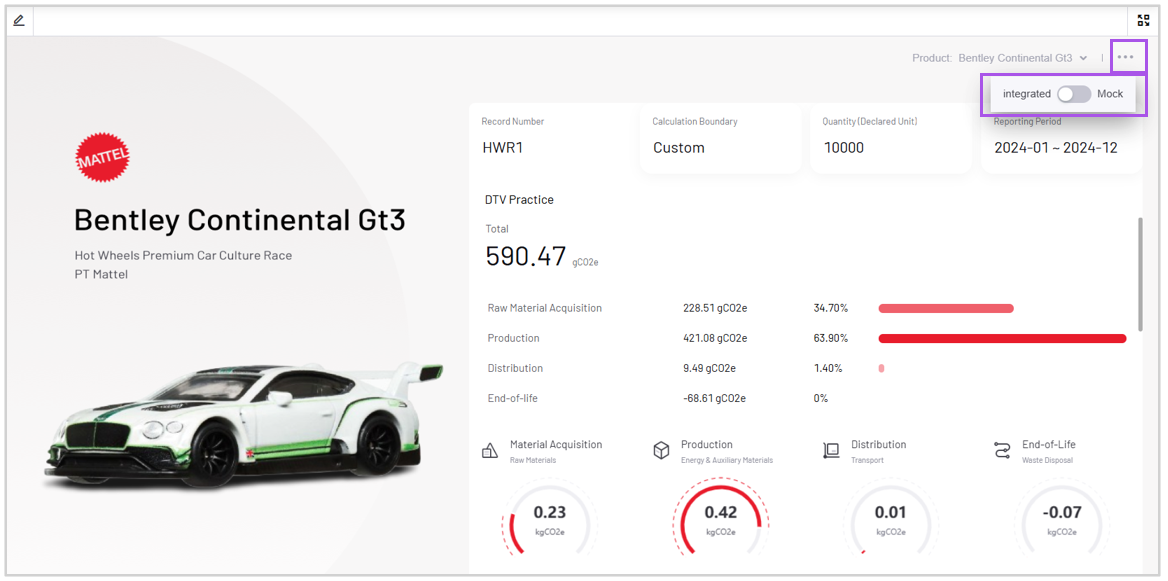This screenshot has width=1168, height=581.
Task: Click the vertical scrollbar in data panel
Action: (1139, 273)
